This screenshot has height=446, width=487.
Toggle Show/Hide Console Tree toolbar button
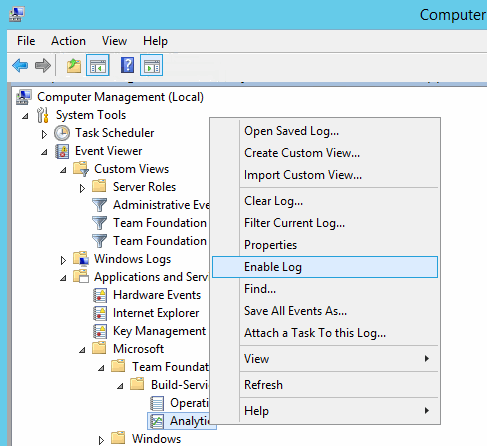coord(98,65)
